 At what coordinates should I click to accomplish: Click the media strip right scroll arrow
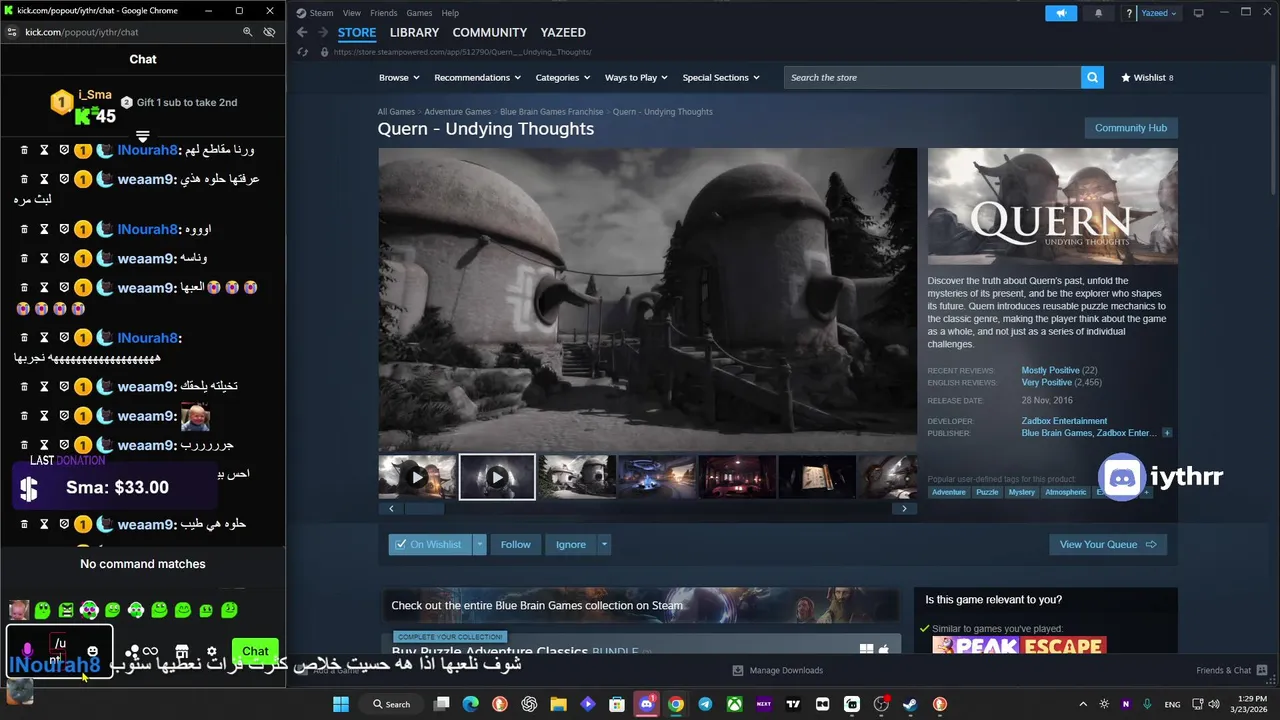pos(904,508)
